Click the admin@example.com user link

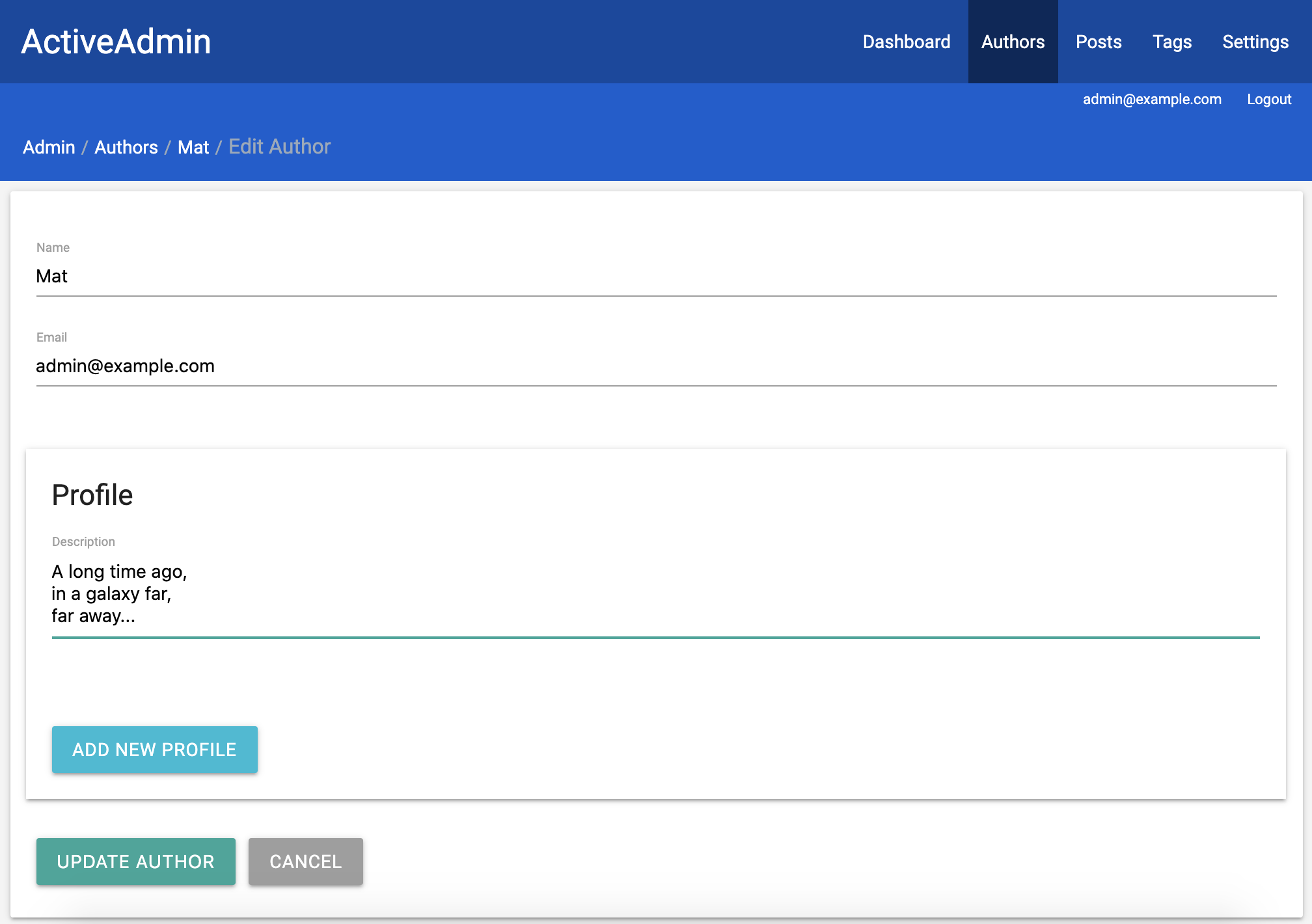pyautogui.click(x=1151, y=99)
